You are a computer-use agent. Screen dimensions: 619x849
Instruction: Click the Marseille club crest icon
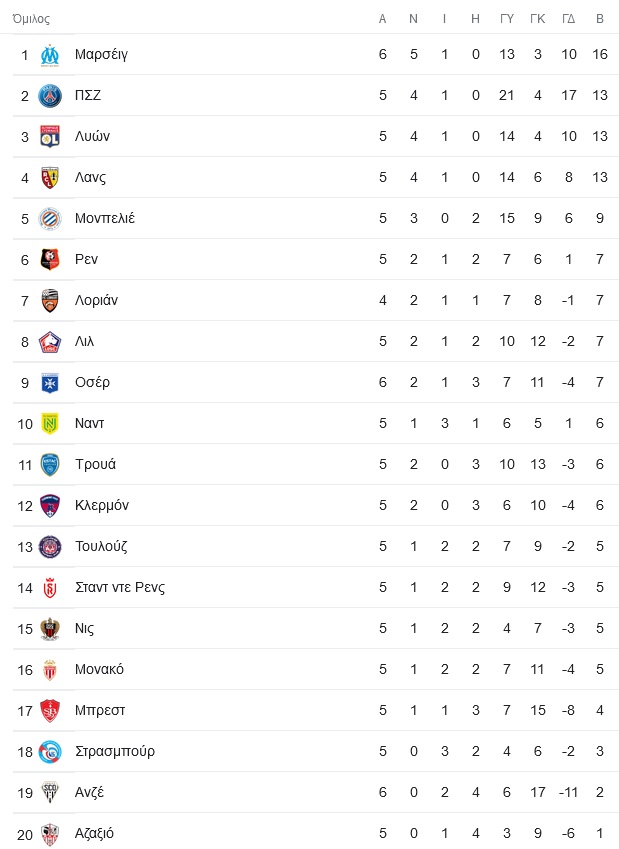[x=50, y=55]
